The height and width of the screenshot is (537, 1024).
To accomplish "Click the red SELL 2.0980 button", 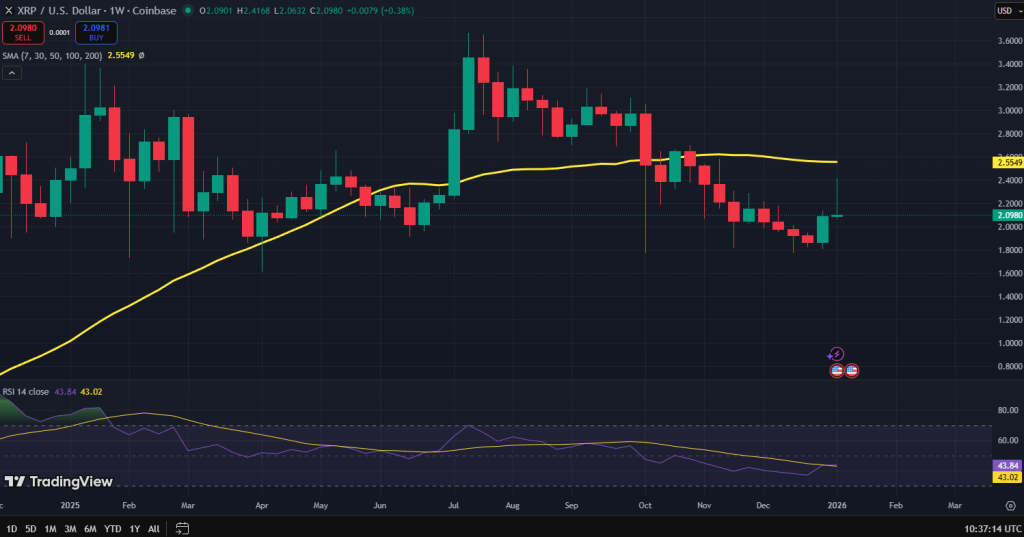I will tap(23, 33).
